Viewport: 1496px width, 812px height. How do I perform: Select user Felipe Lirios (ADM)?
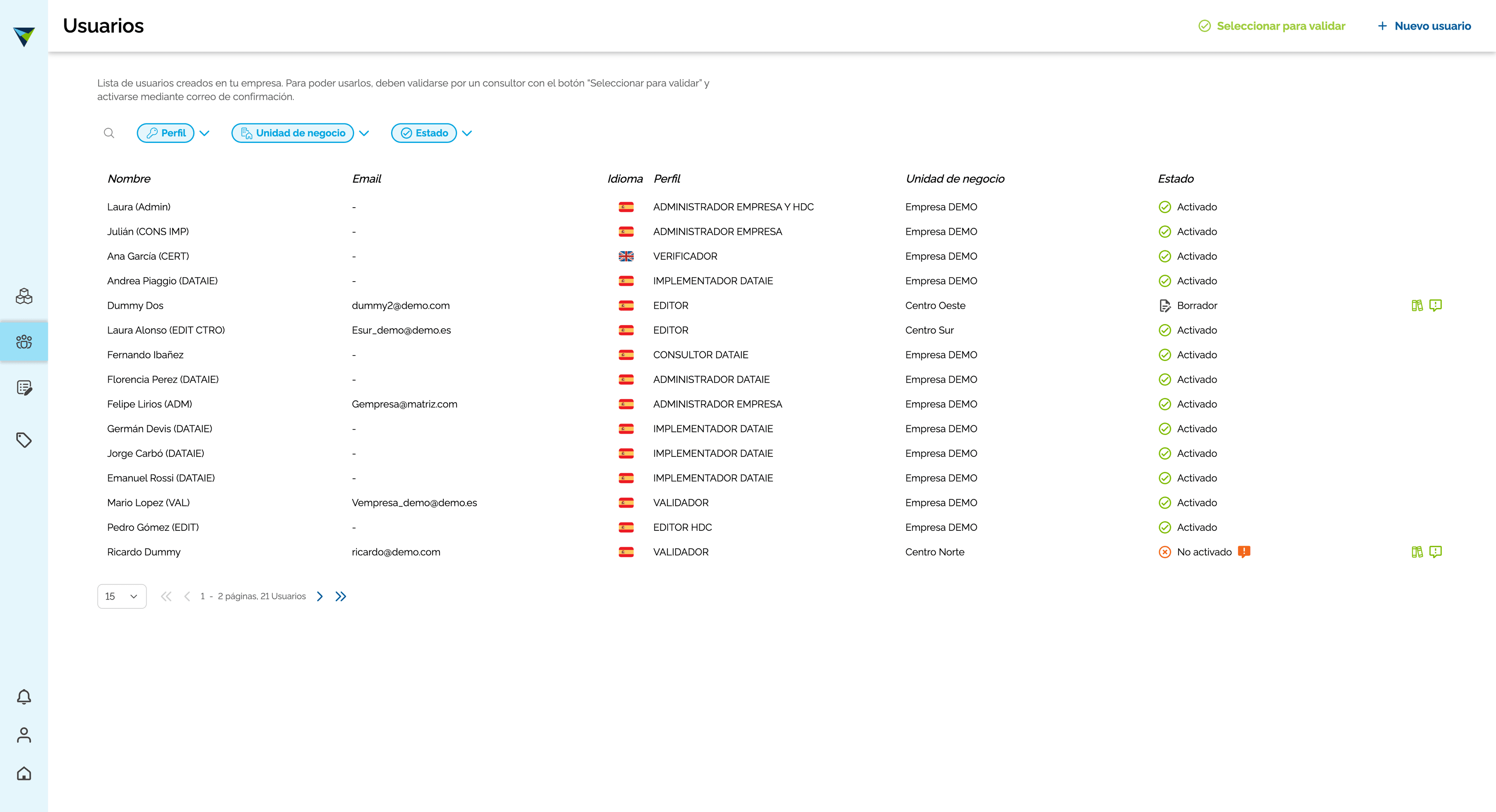click(149, 404)
